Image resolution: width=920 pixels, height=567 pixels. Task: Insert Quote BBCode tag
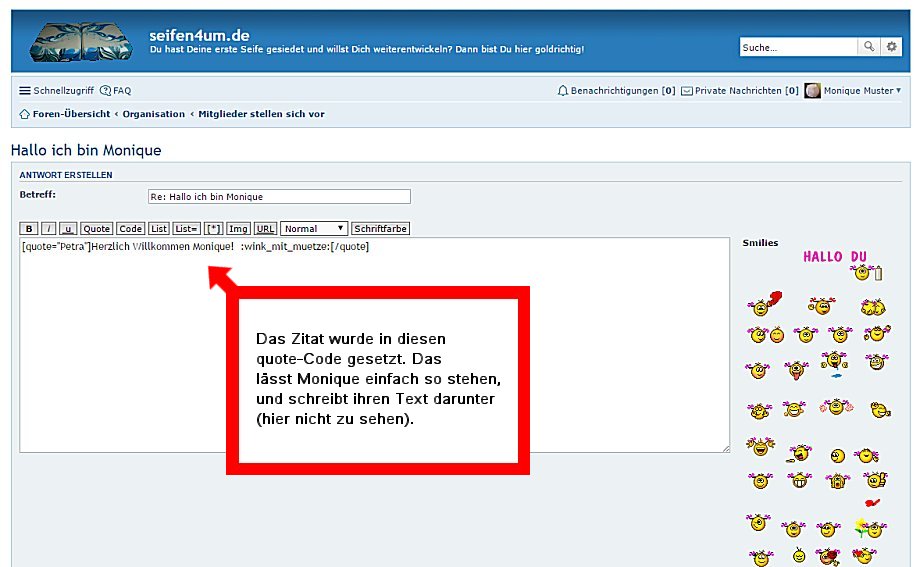pos(96,229)
